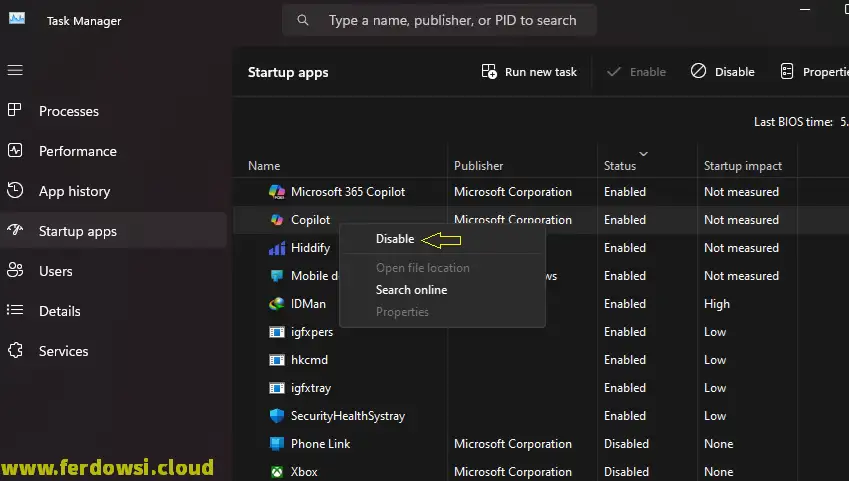The image size is (849, 481).
Task: Open the hamburger navigation menu icon
Action: pos(15,70)
